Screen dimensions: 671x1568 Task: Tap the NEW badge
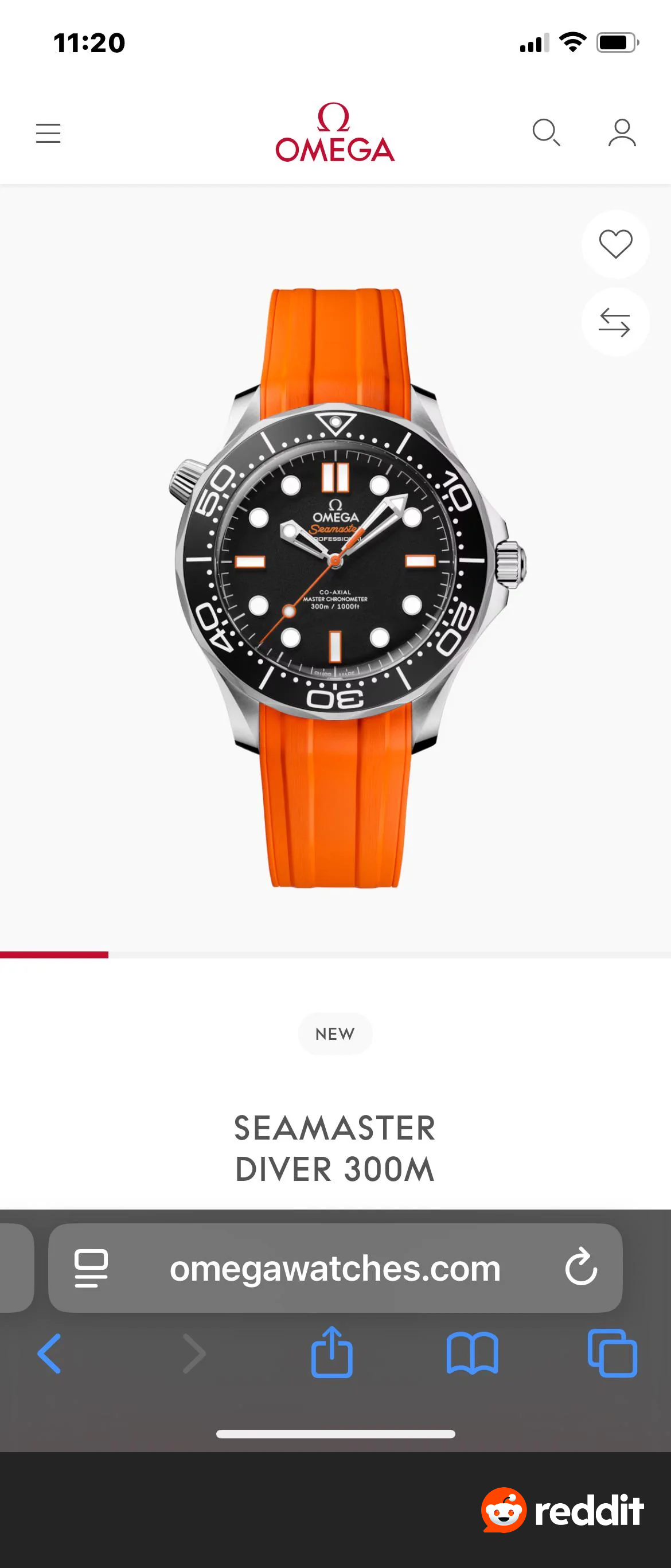pyautogui.click(x=335, y=1033)
